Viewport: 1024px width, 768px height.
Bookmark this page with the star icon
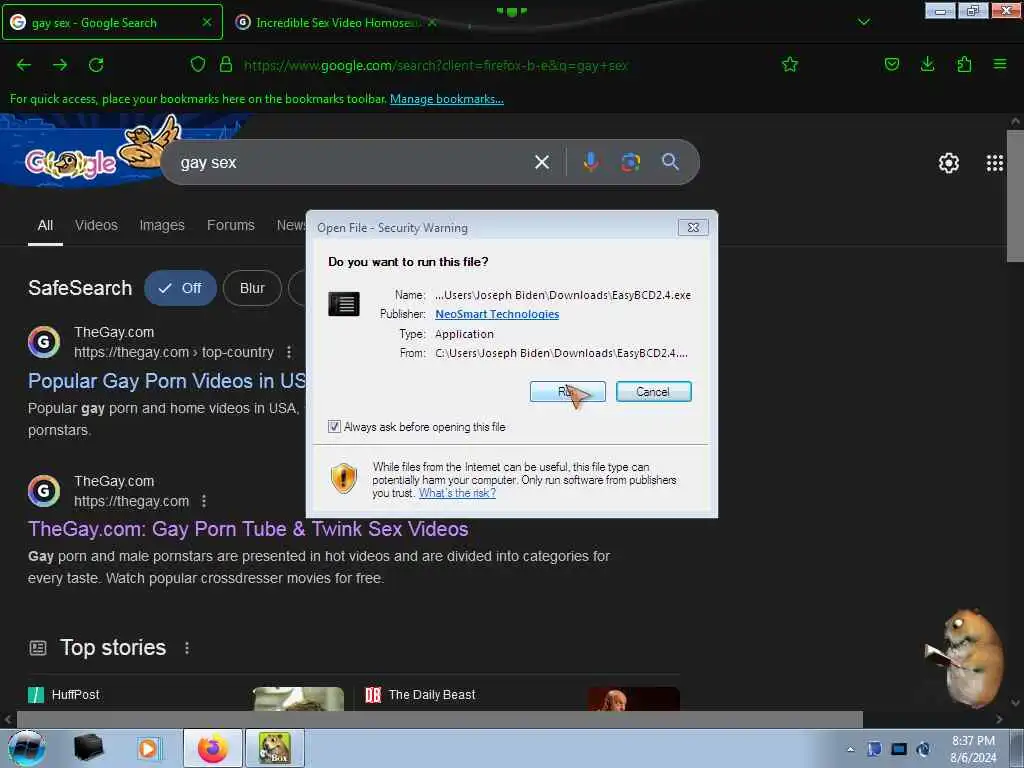coord(790,65)
